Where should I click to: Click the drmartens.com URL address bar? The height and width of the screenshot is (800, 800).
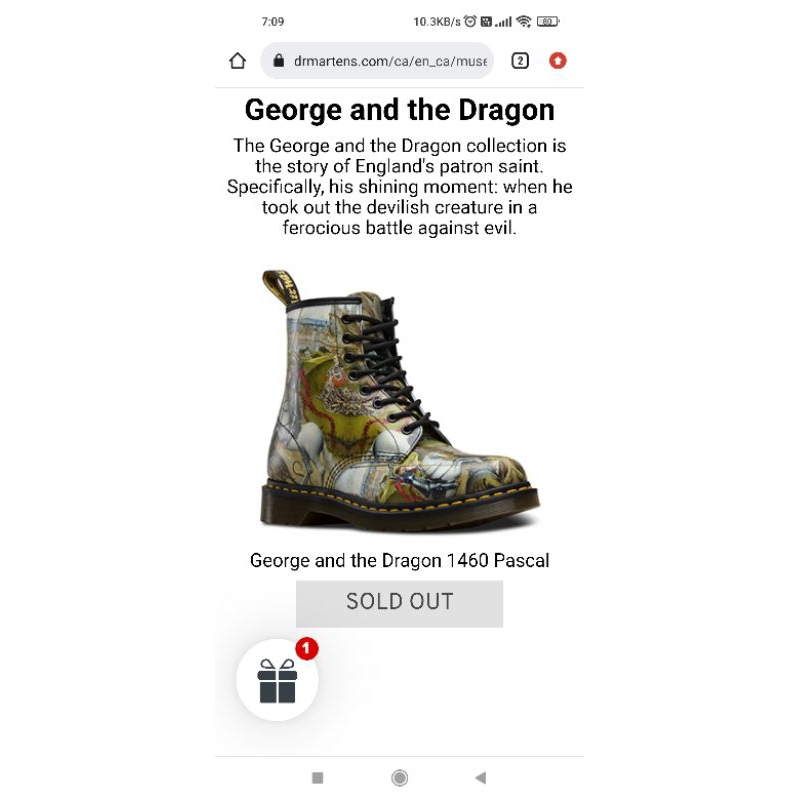click(x=377, y=61)
